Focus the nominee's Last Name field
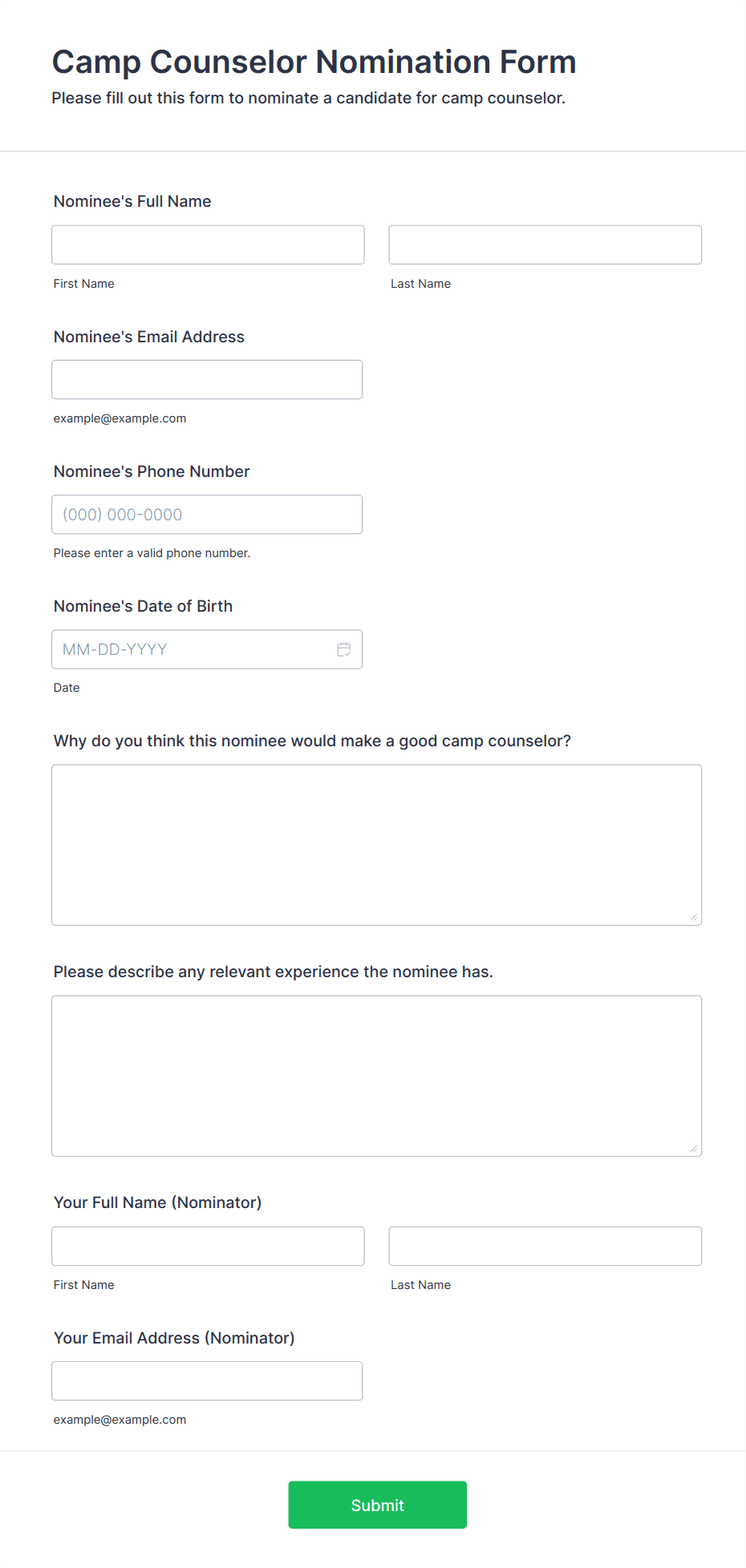The image size is (746, 1568). (545, 244)
